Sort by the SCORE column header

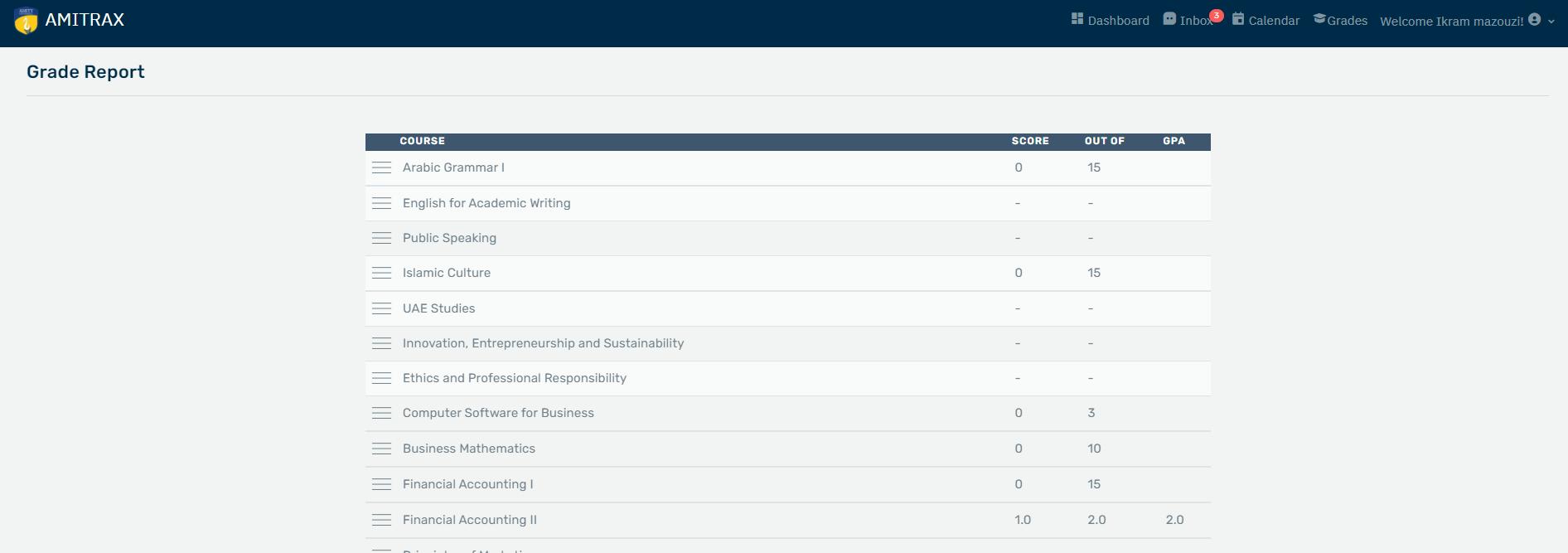click(1029, 141)
